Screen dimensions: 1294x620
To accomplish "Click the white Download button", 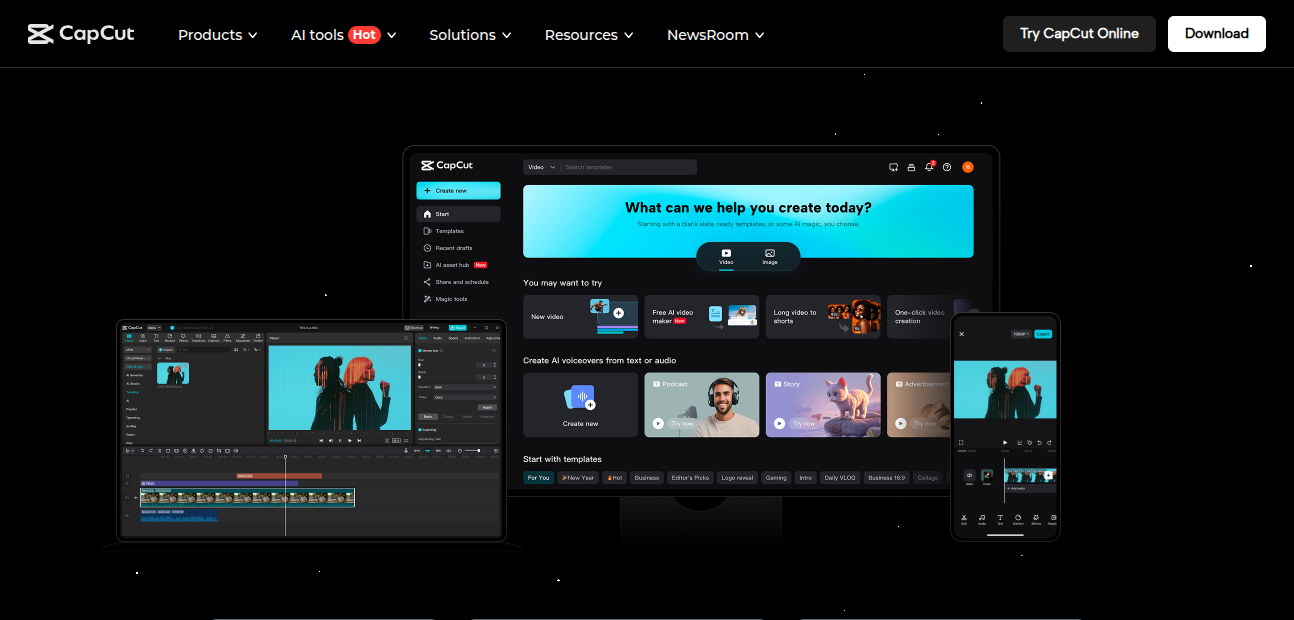I will pyautogui.click(x=1216, y=34).
